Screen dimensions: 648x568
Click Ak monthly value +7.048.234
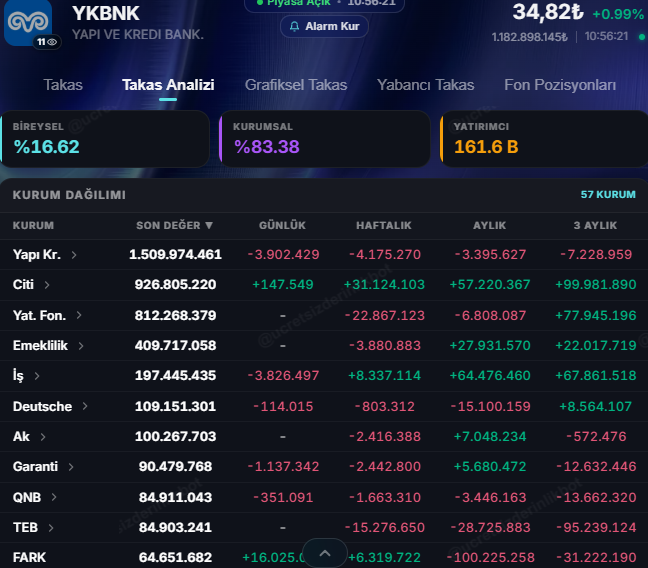pos(490,436)
